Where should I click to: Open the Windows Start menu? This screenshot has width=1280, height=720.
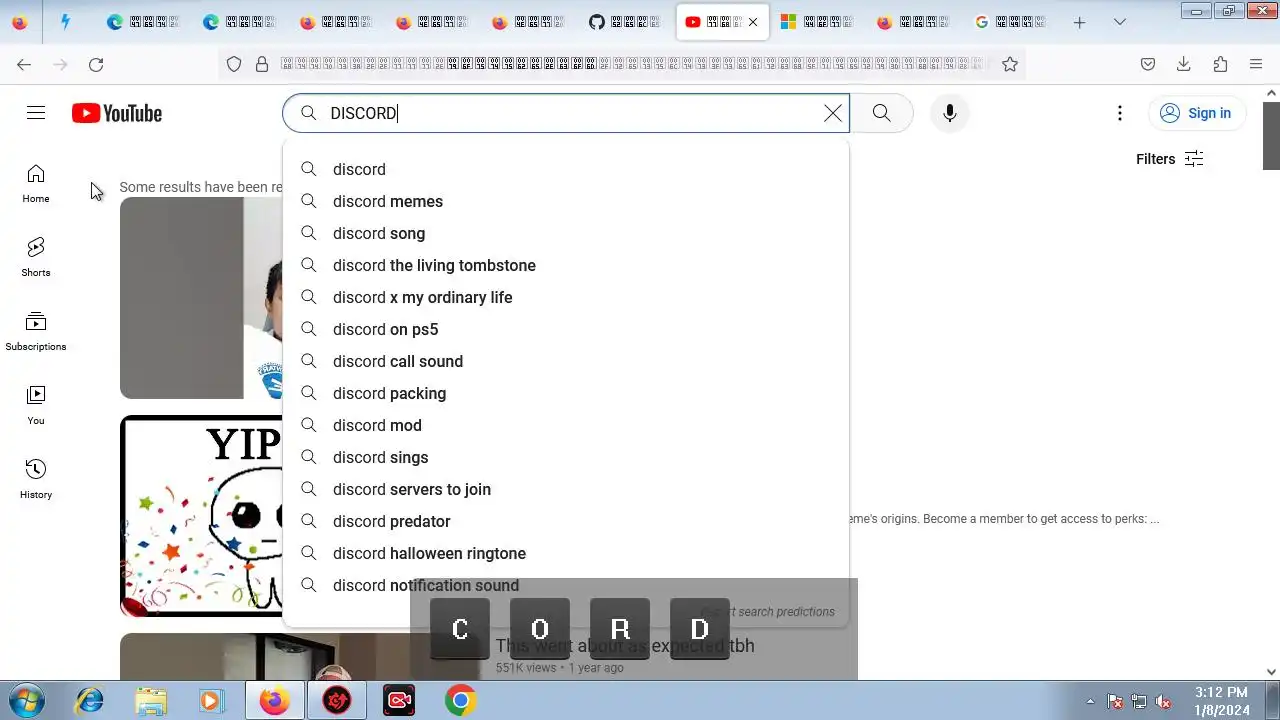(x=27, y=700)
